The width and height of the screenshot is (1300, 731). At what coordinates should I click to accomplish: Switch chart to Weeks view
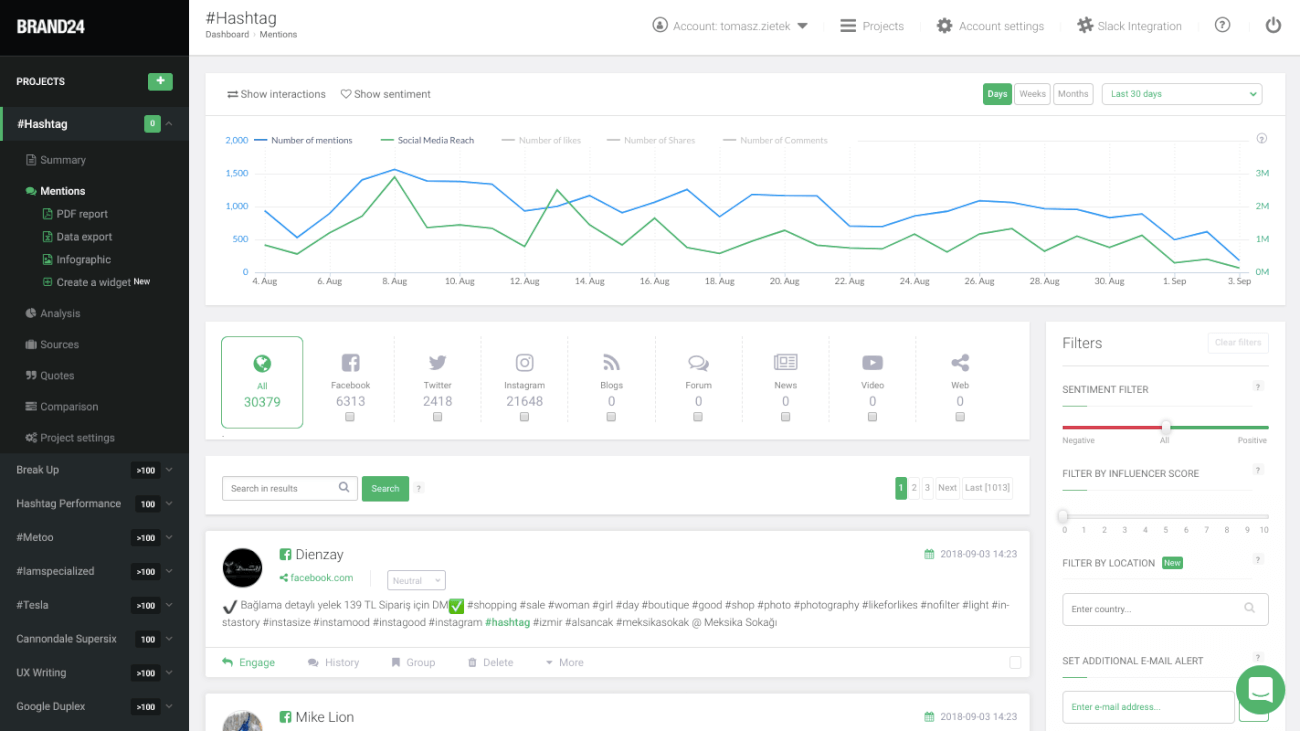(x=1032, y=94)
